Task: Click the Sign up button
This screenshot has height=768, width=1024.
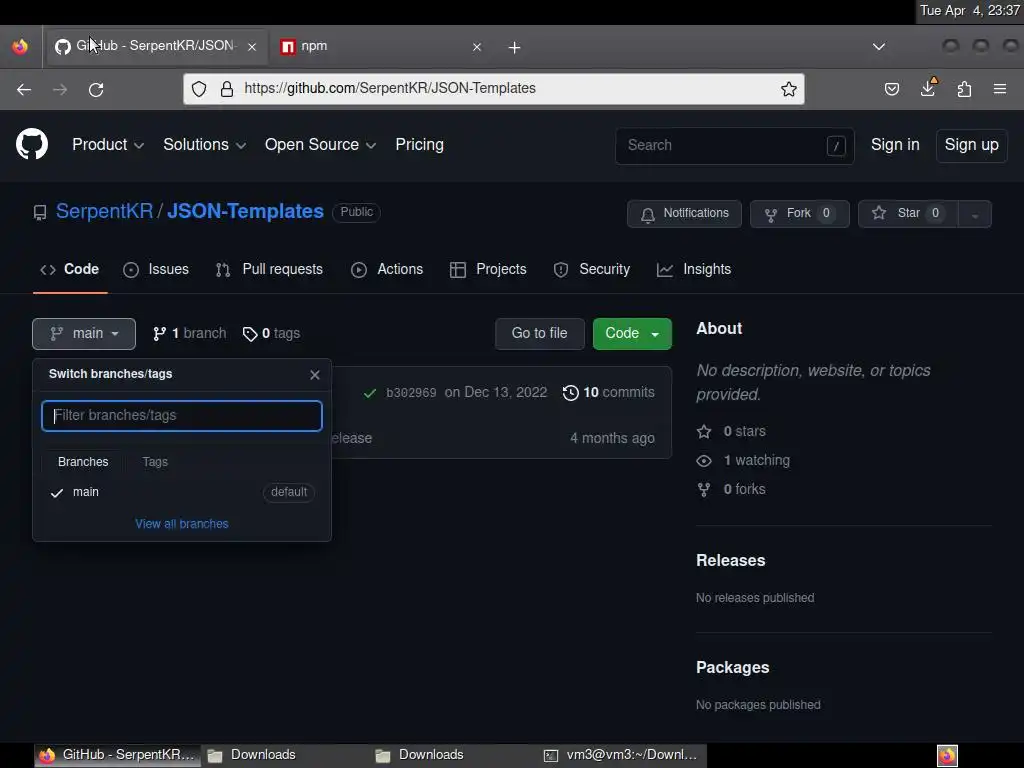Action: click(x=971, y=145)
